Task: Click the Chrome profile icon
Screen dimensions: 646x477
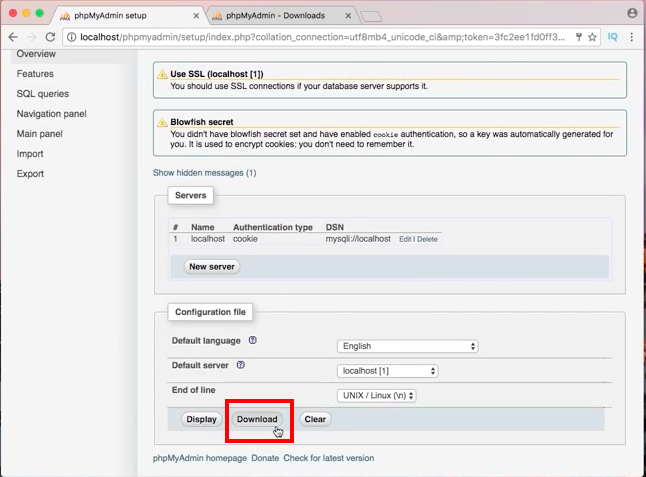Action: 632,13
